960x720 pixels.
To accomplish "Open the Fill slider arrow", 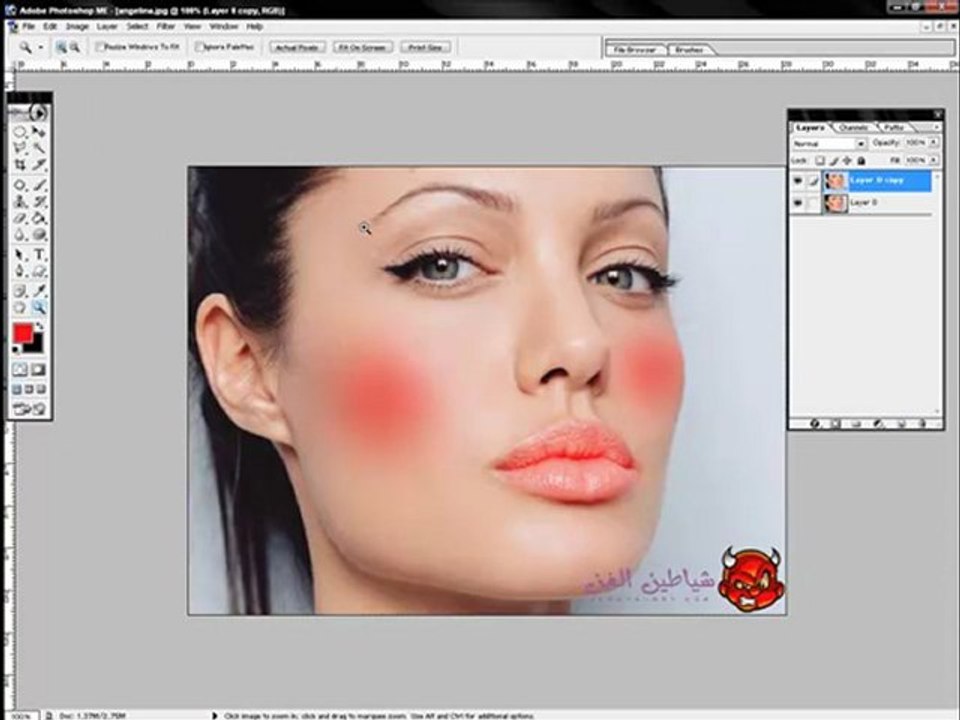I will pyautogui.click(x=934, y=160).
